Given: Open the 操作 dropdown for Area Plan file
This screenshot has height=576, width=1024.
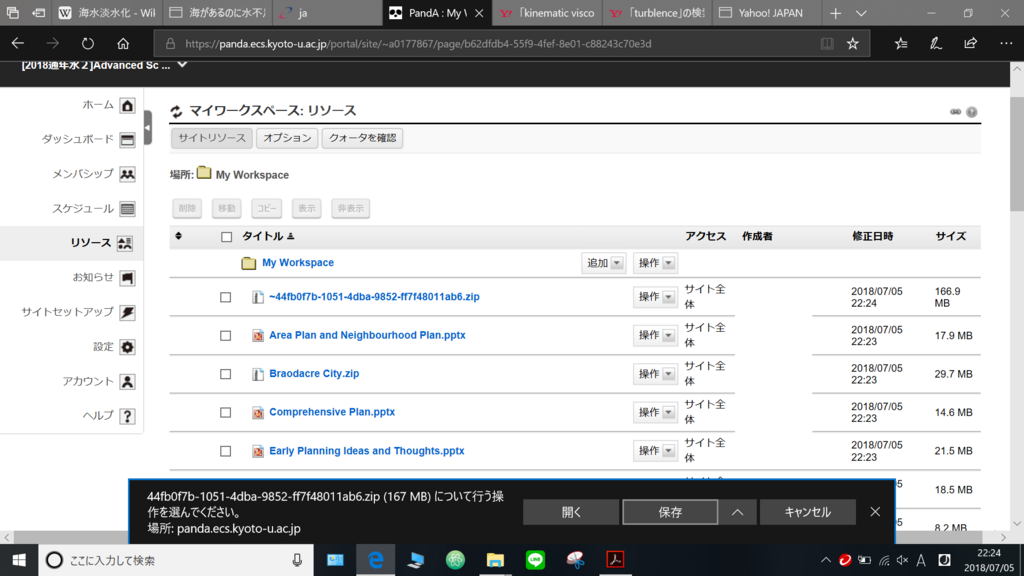Looking at the screenshot, I should [x=655, y=335].
